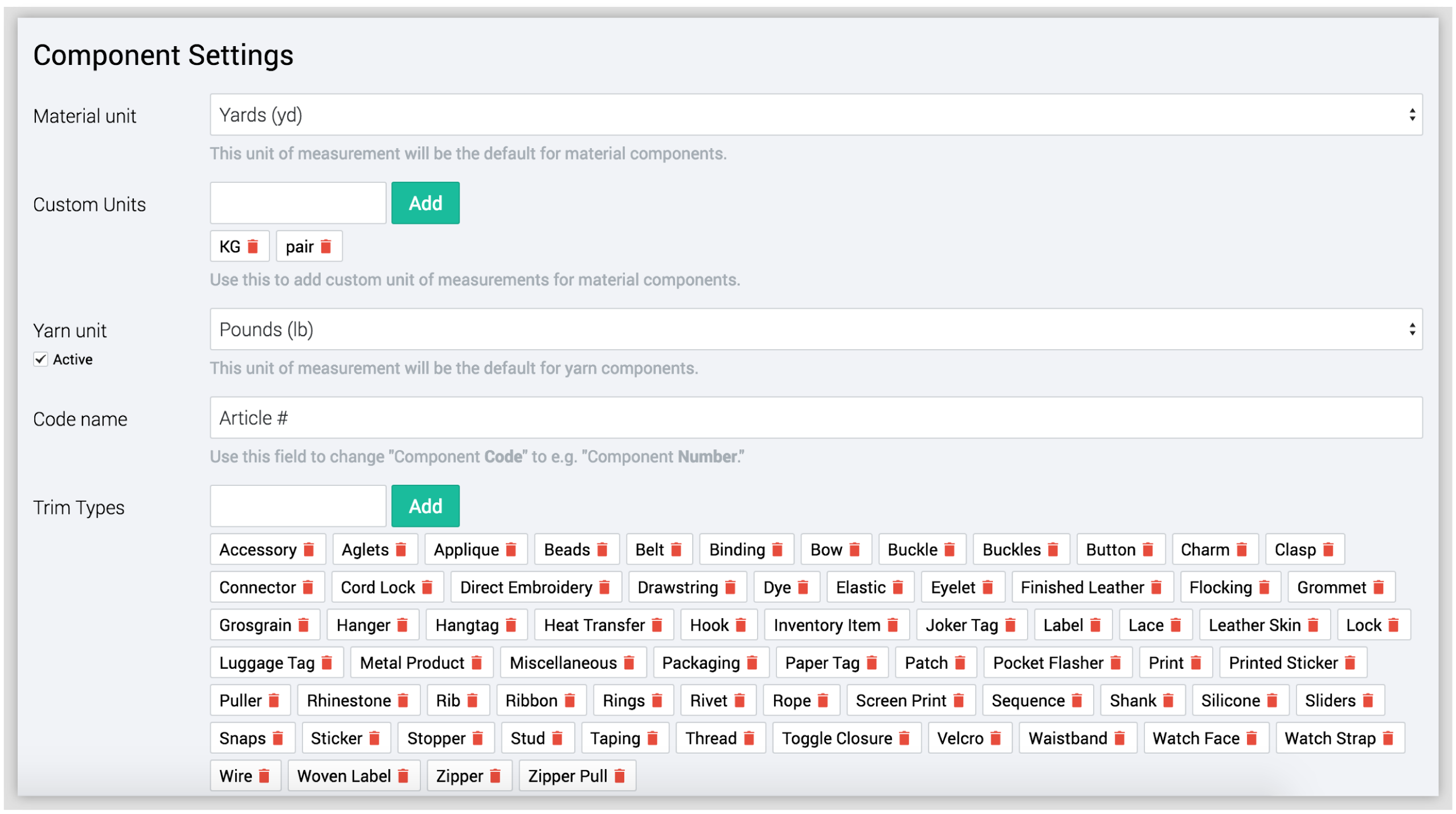Focus the Trim Types text input

pyautogui.click(x=298, y=506)
